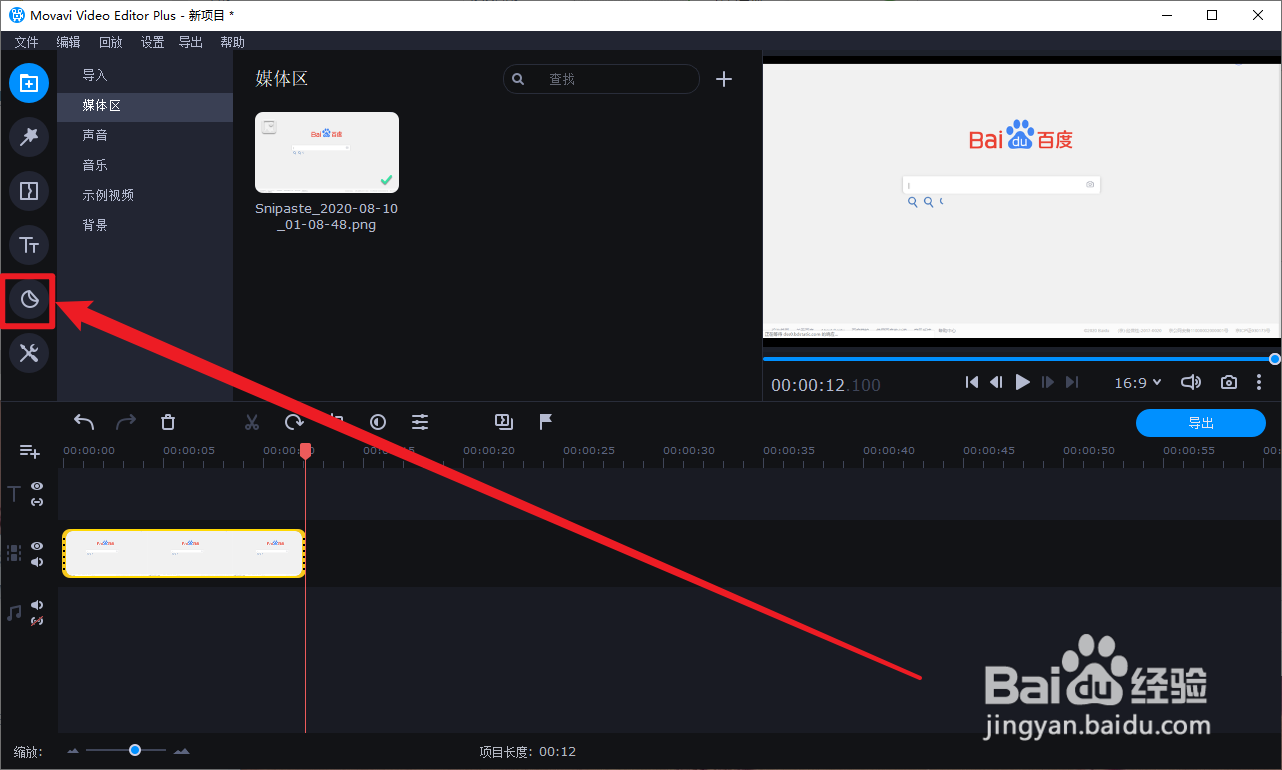Select the Snipaste media thumbnail
The height and width of the screenshot is (770, 1282).
(x=327, y=152)
